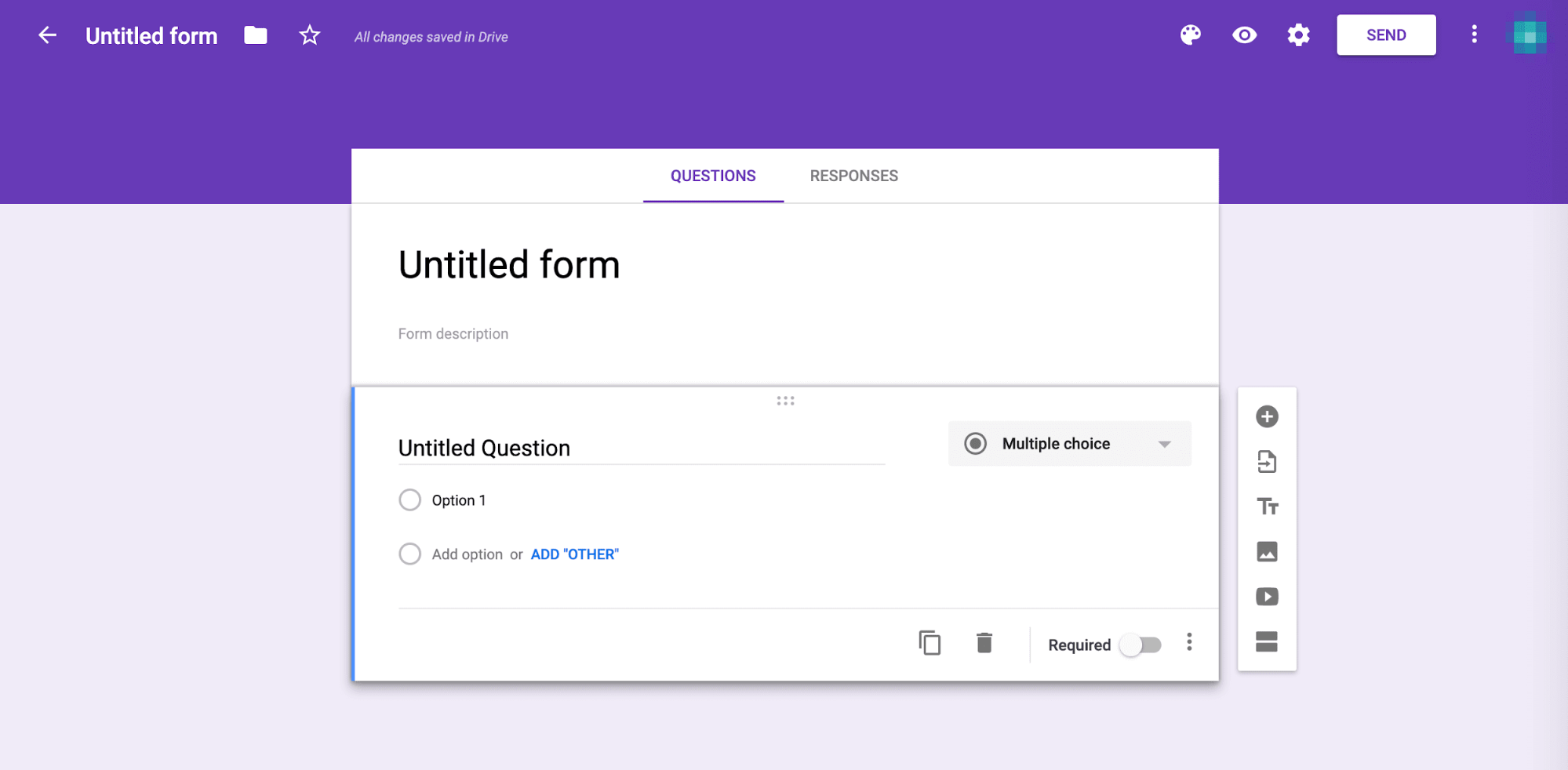Viewport: 1568px width, 770px height.
Task: Open the Multiple choice question type dropdown
Action: coord(1069,443)
